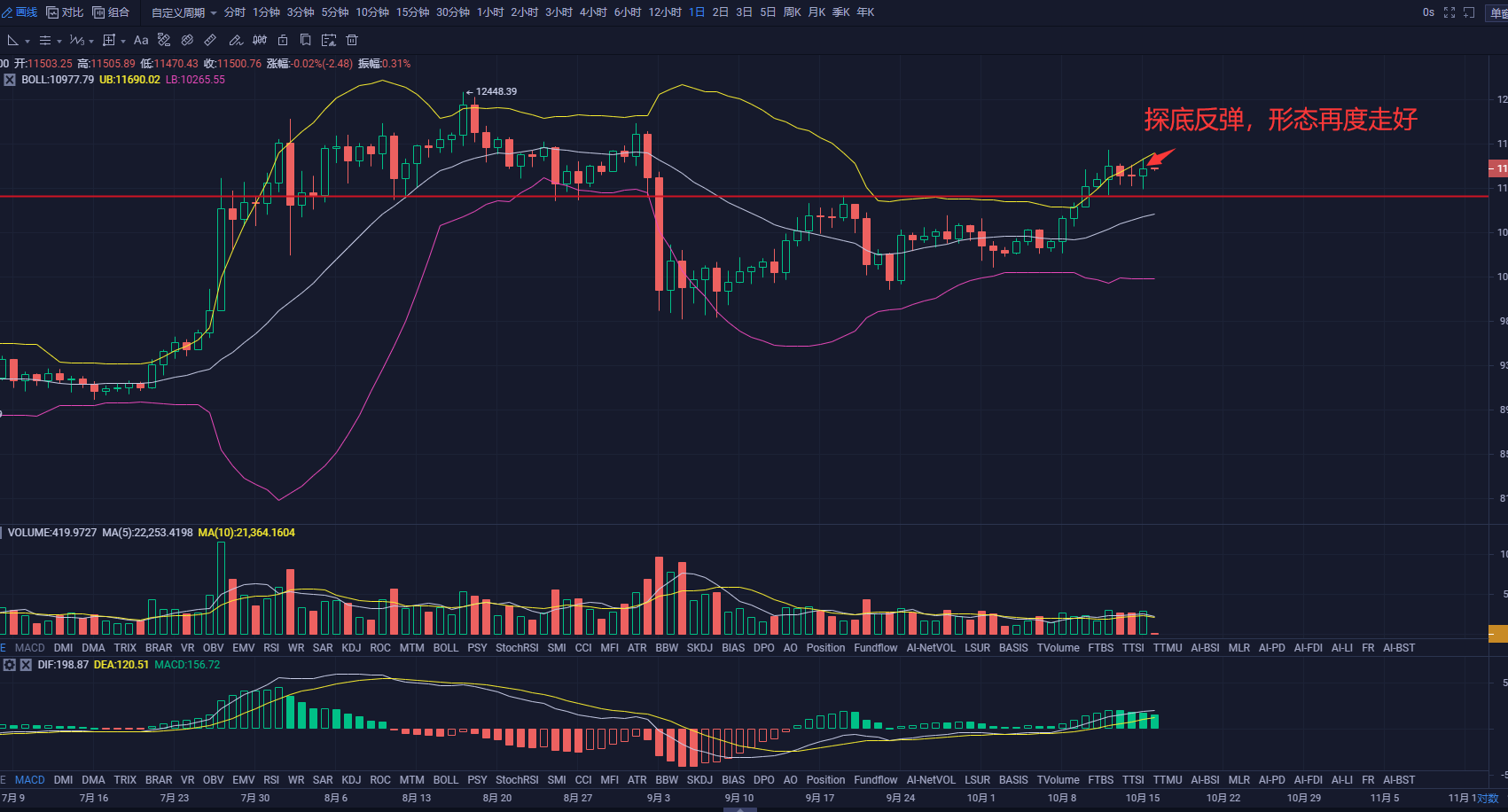Click the edit drawings dashed-box icon
1508x812 pixels.
pyautogui.click(x=329, y=40)
